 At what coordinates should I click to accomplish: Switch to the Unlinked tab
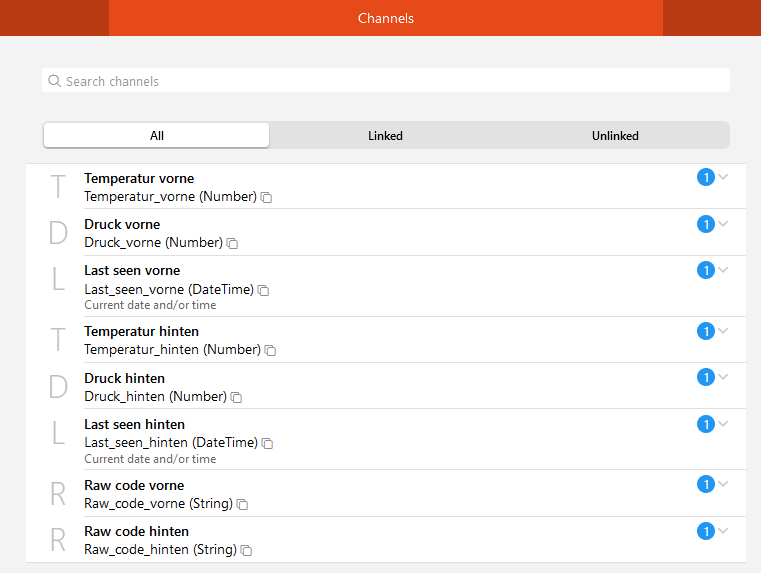pos(615,136)
